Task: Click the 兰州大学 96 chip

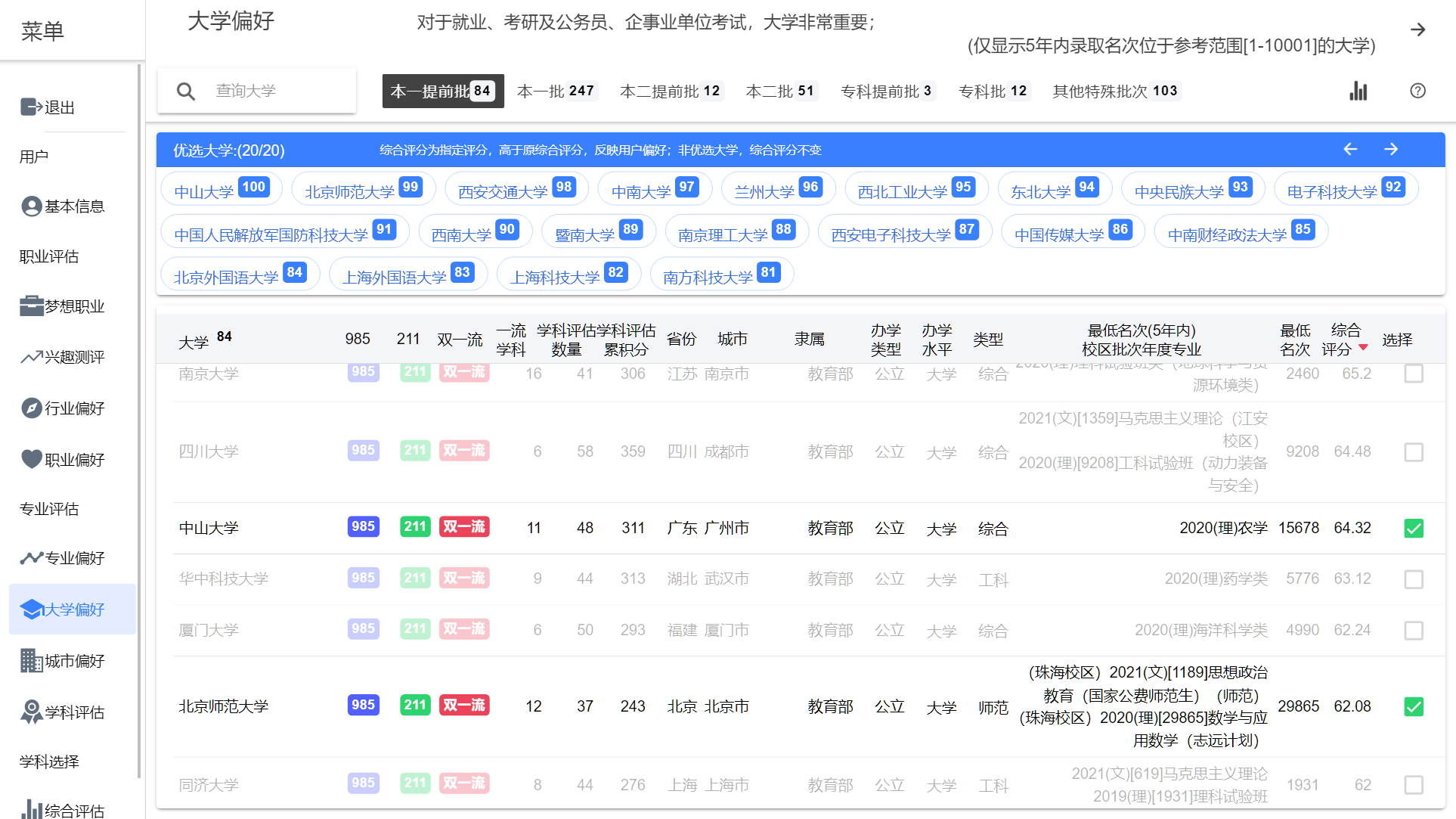Action: (779, 189)
